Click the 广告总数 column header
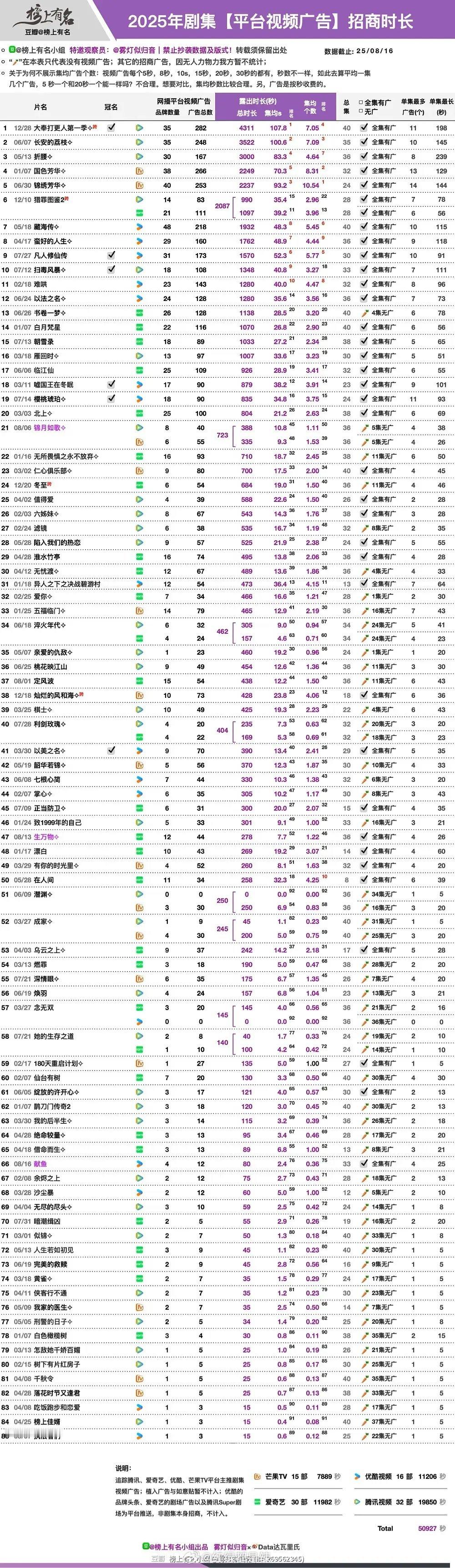The image size is (455, 1568). [200, 113]
